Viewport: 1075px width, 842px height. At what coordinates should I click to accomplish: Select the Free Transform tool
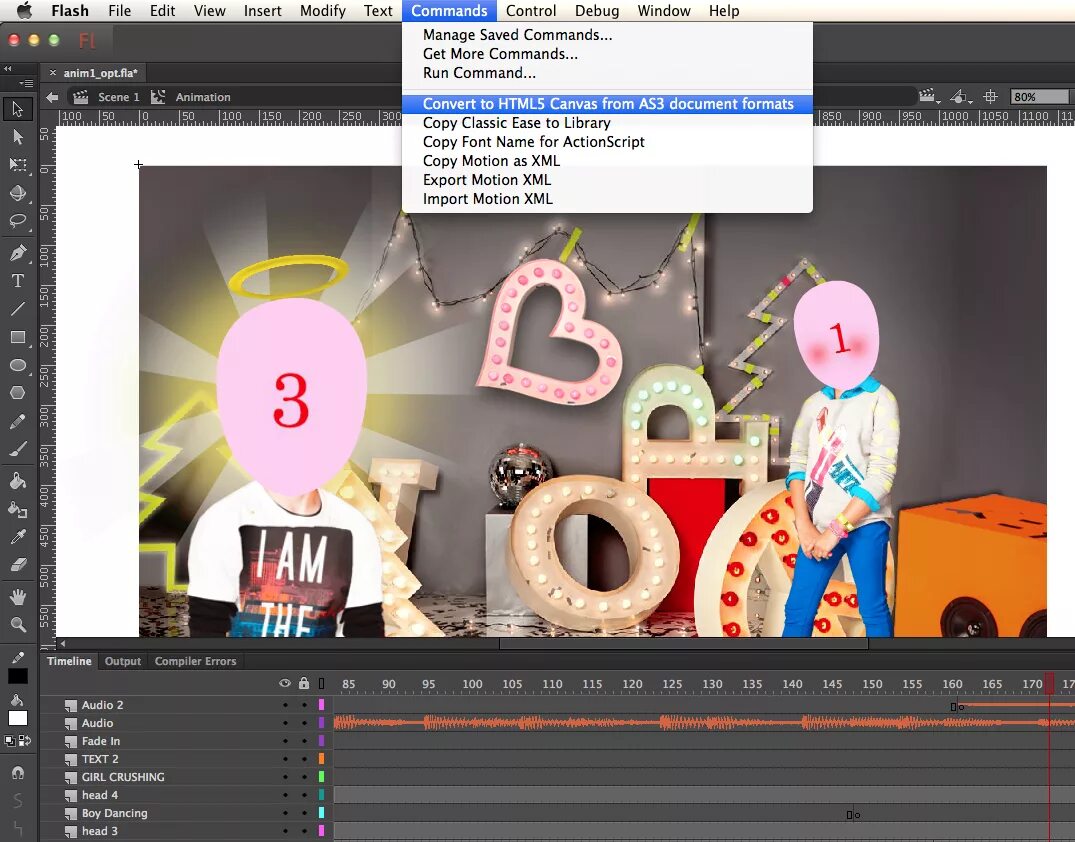coord(18,165)
